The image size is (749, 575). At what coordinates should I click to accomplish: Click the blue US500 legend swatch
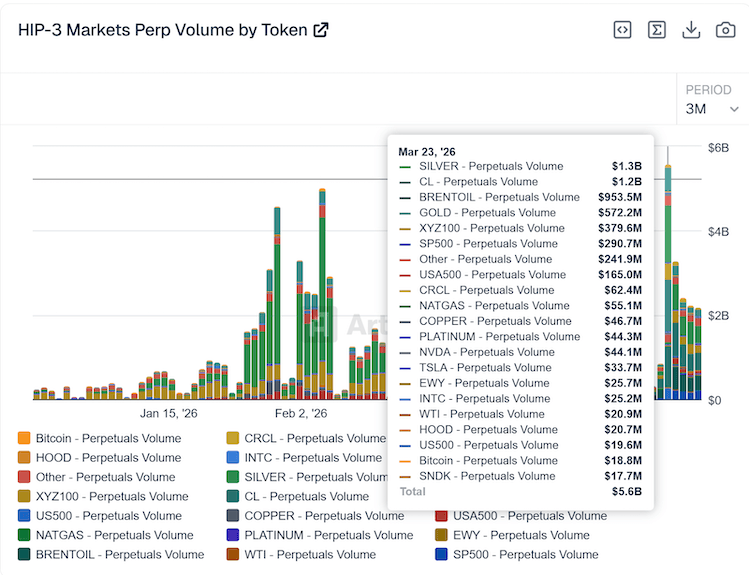tap(24, 516)
